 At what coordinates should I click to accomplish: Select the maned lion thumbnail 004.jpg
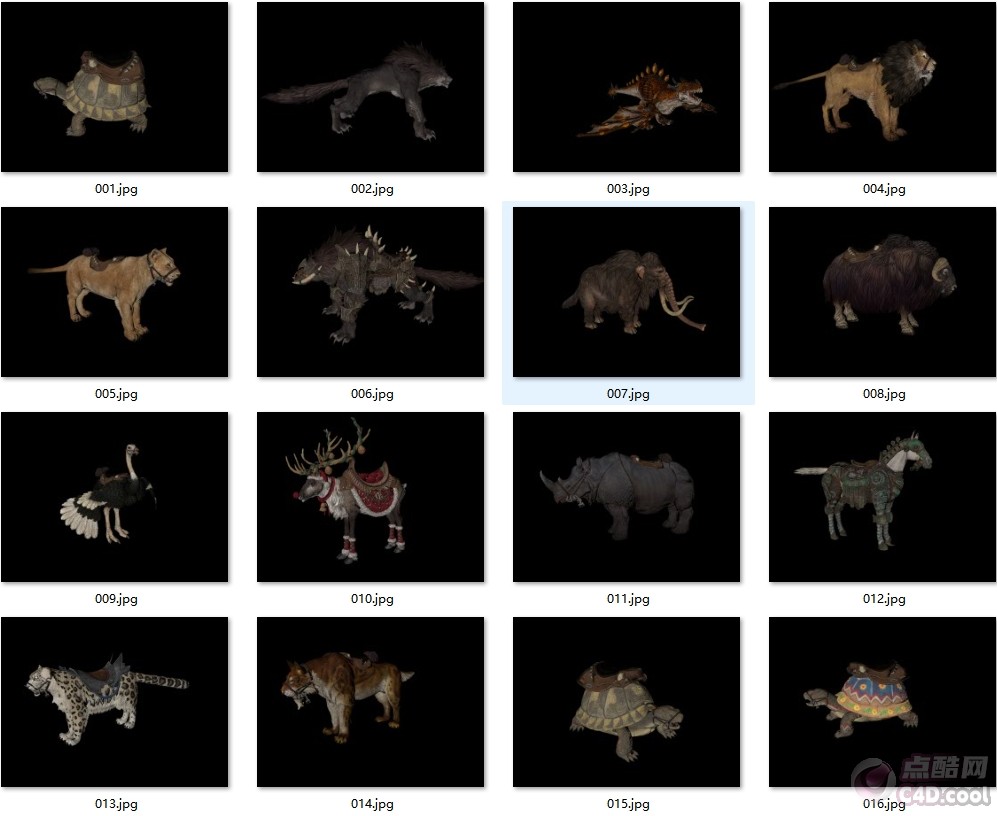tap(883, 87)
